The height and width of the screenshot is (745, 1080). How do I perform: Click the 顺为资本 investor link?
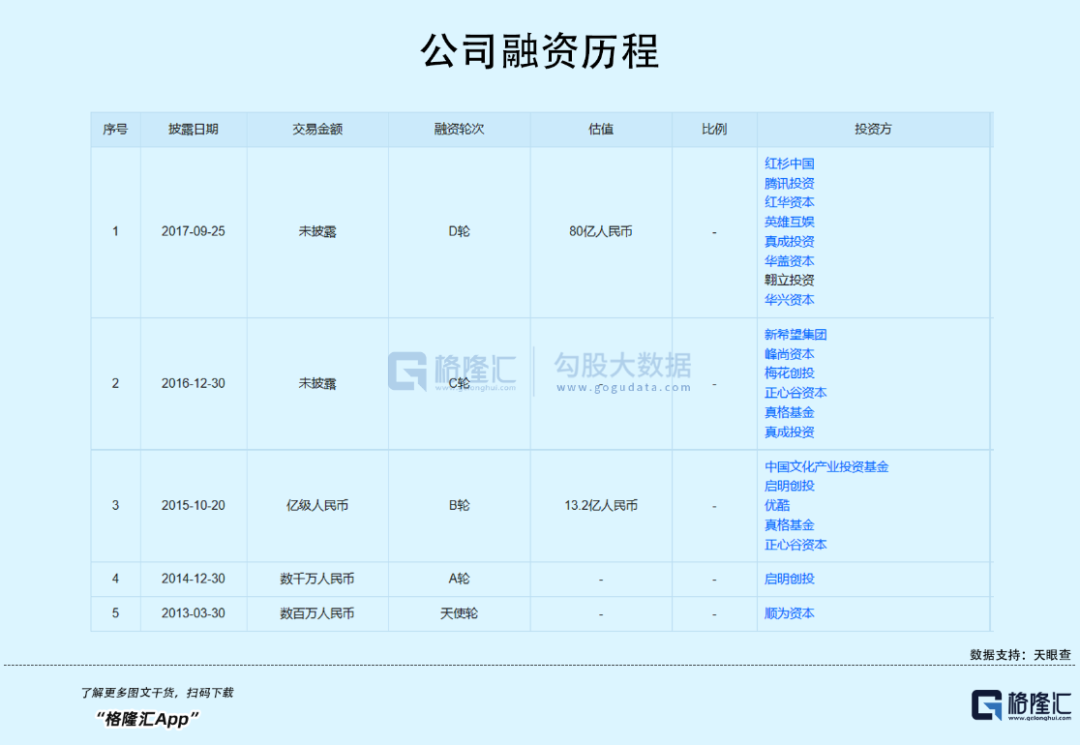789,613
